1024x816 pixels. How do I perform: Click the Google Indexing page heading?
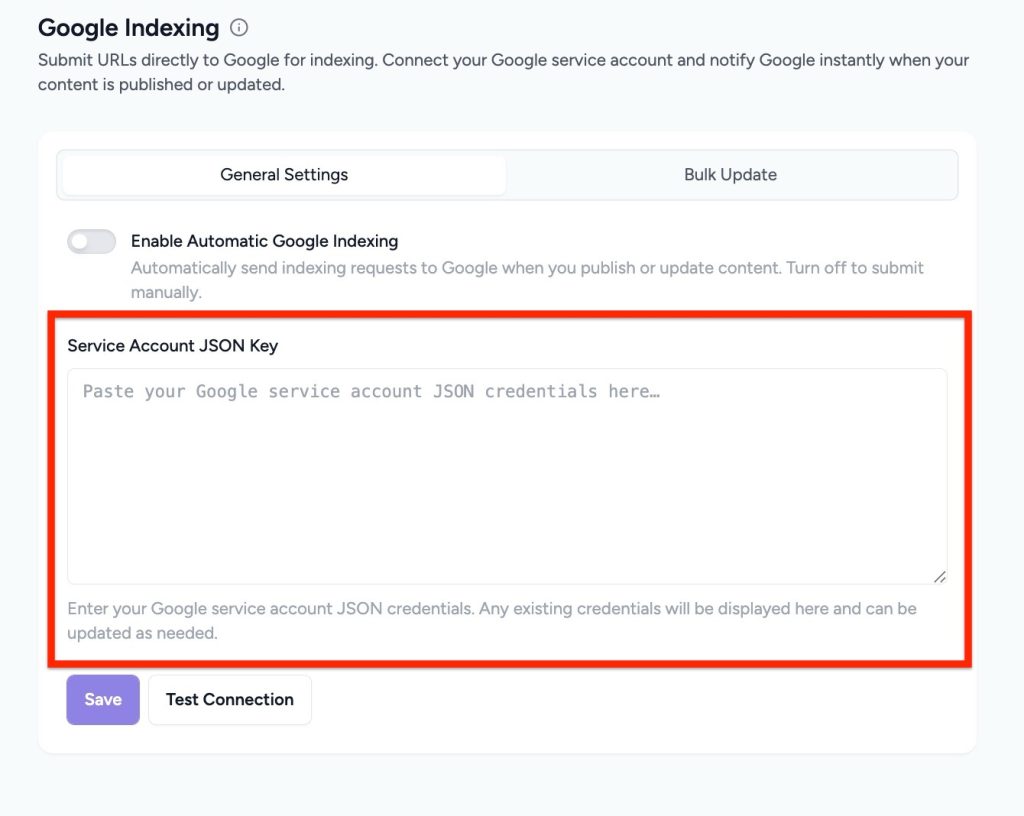point(128,28)
